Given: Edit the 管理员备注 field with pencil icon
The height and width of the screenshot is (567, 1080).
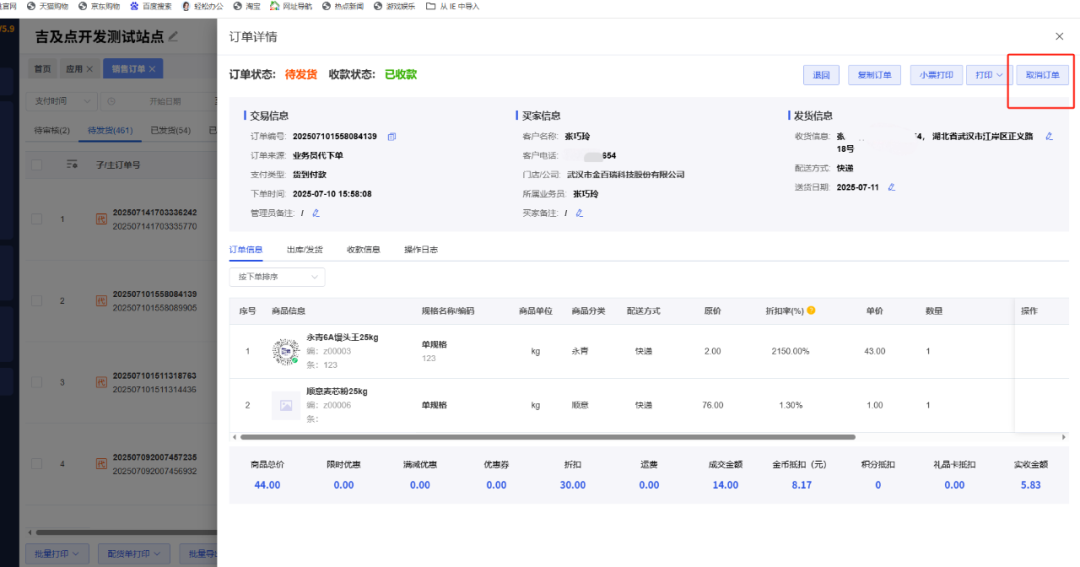Looking at the screenshot, I should (x=316, y=213).
